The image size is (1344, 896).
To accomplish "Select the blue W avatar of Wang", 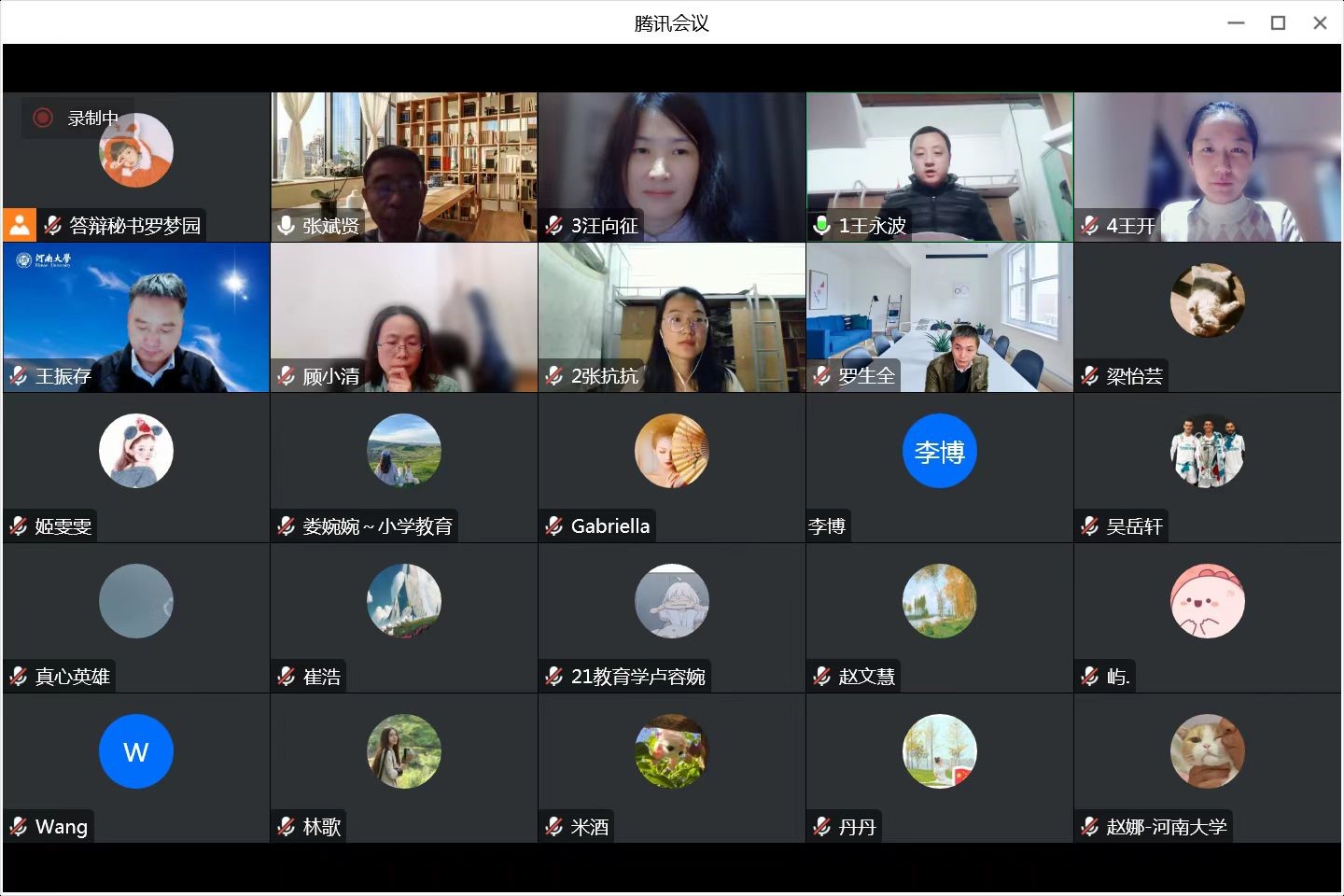I will [136, 752].
